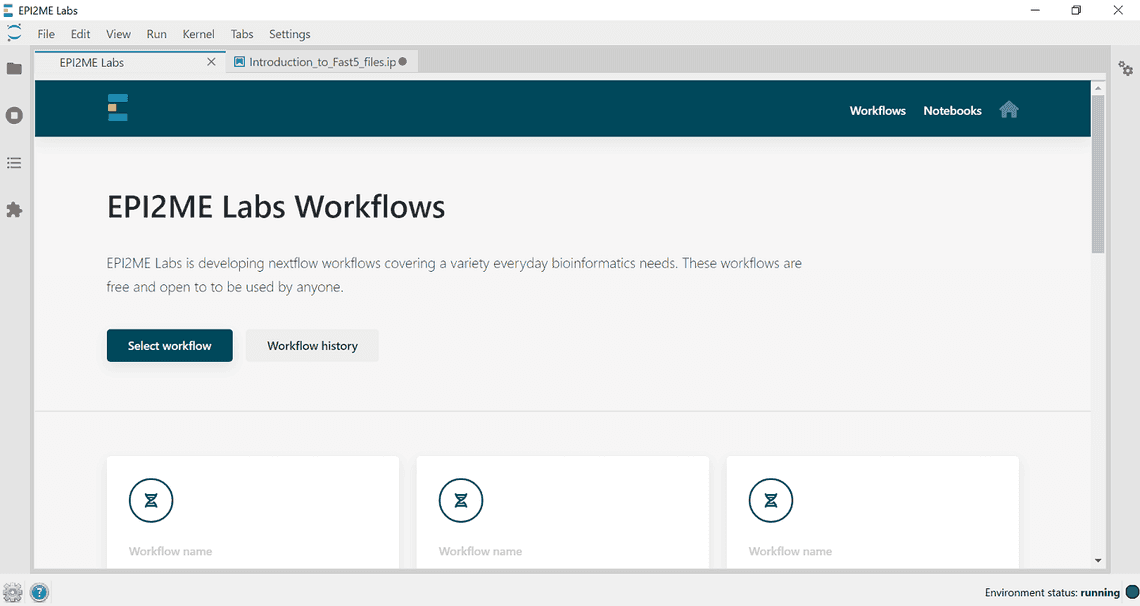This screenshot has width=1140, height=606.
Task: Click the EPI2ME square logo in the teal banner
Action: [117, 108]
